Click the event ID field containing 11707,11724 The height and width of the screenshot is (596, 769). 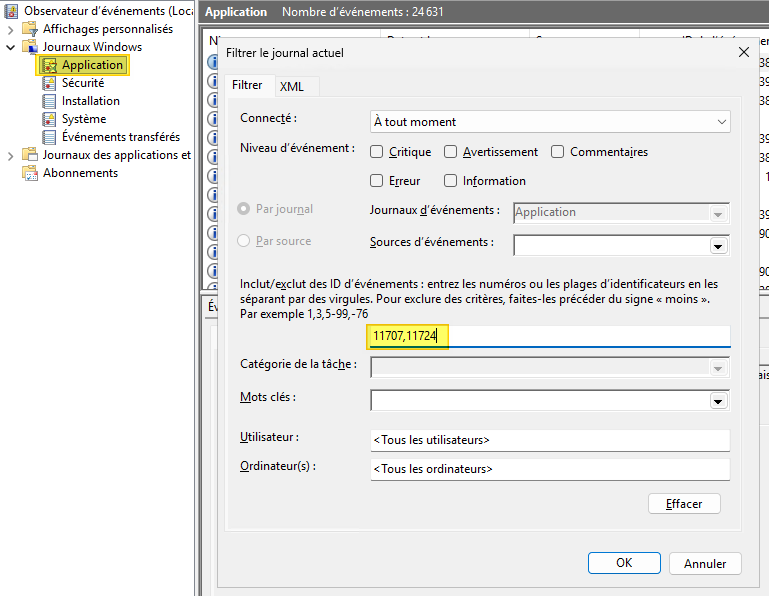(550, 337)
